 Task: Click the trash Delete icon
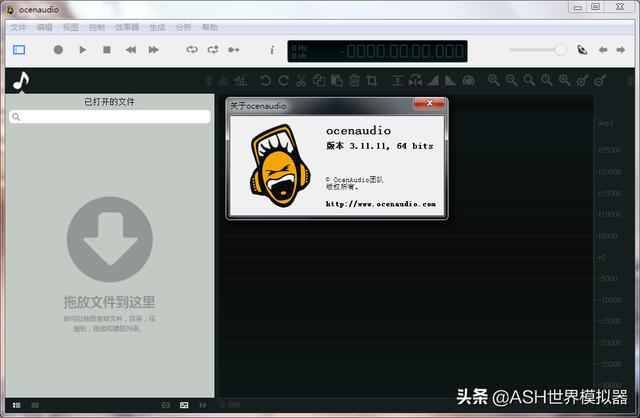click(x=354, y=80)
